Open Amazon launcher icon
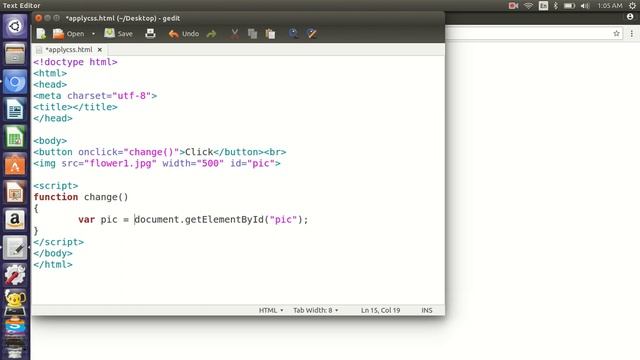 [15, 220]
